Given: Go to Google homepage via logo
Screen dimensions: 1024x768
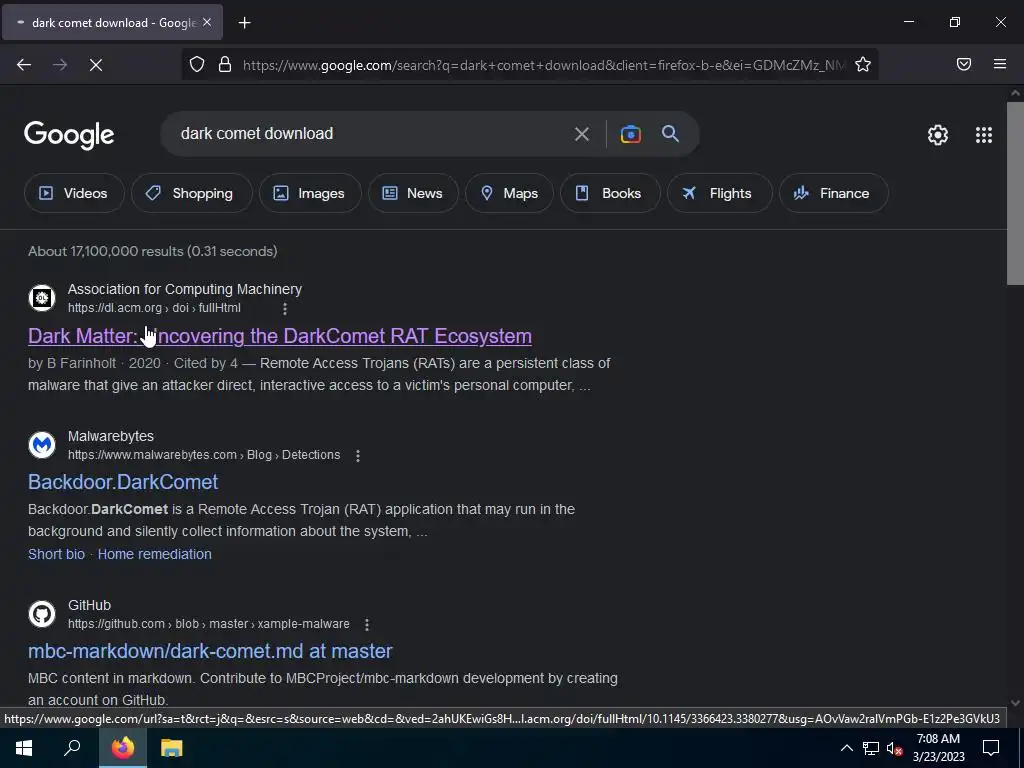Looking at the screenshot, I should (x=69, y=135).
